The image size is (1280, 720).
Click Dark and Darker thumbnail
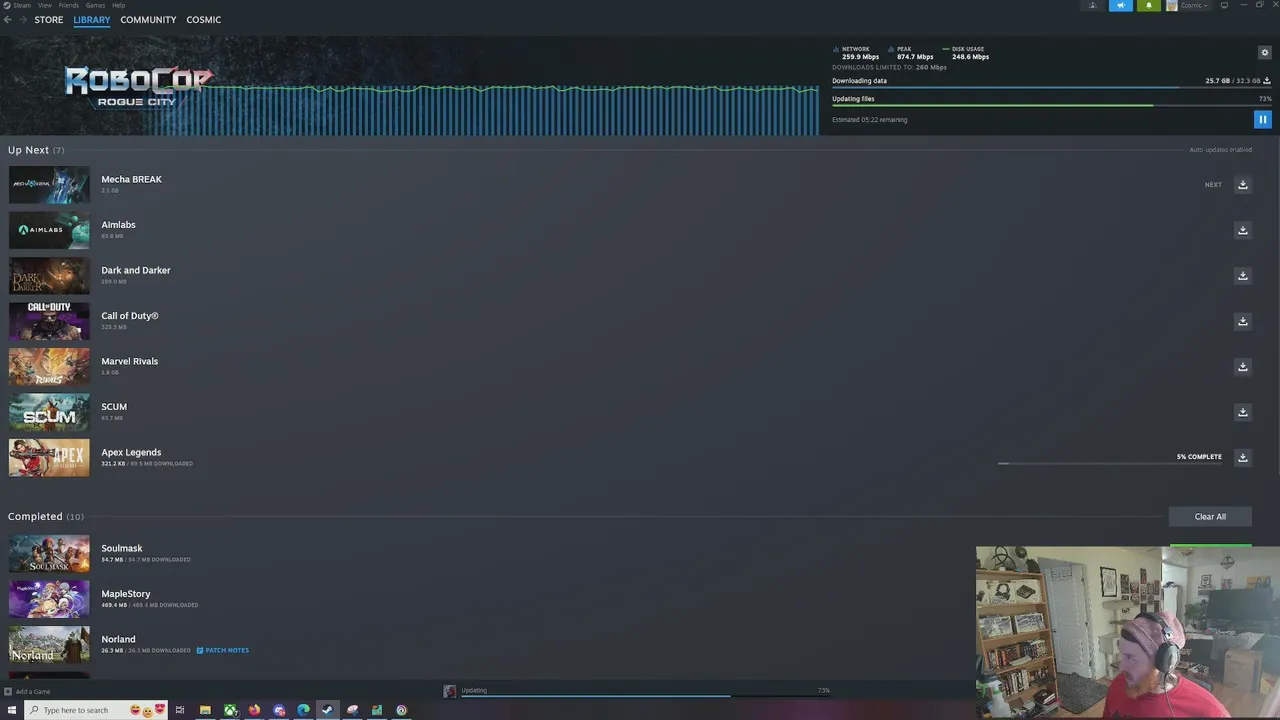click(x=49, y=275)
